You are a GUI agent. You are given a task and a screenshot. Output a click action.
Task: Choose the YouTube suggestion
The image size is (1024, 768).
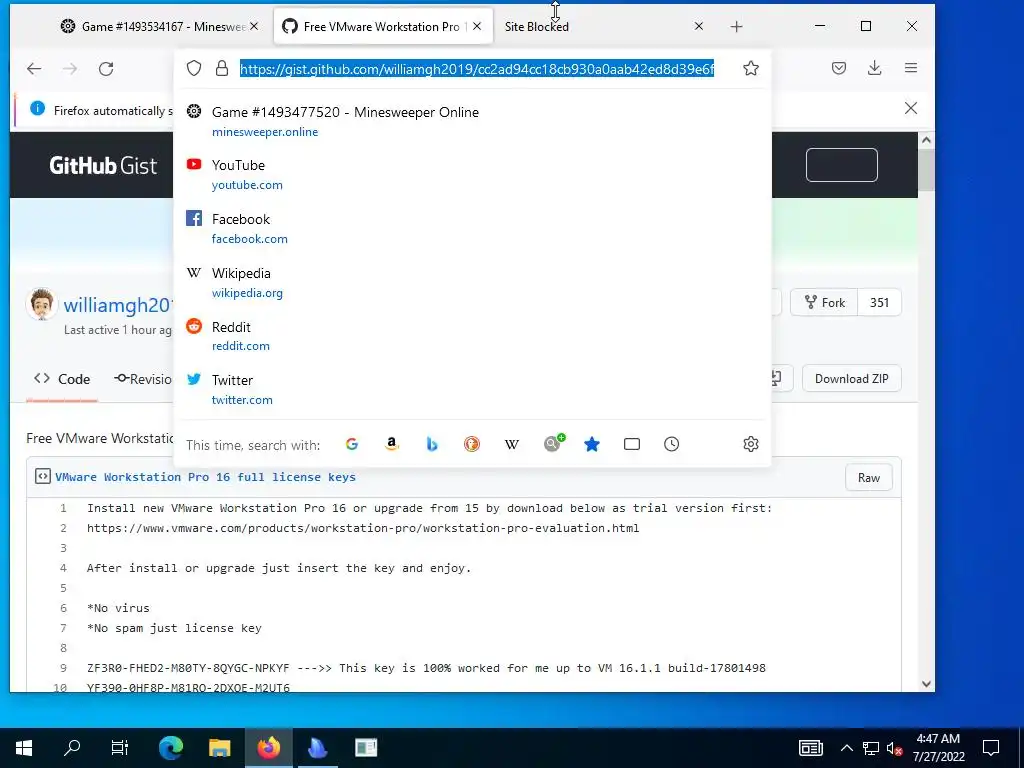(472, 175)
